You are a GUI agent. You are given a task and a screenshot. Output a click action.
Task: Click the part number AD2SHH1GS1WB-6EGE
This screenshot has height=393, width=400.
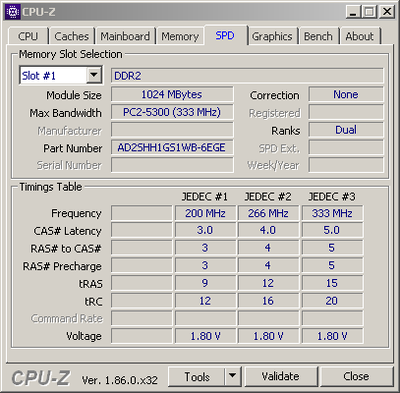click(172, 147)
